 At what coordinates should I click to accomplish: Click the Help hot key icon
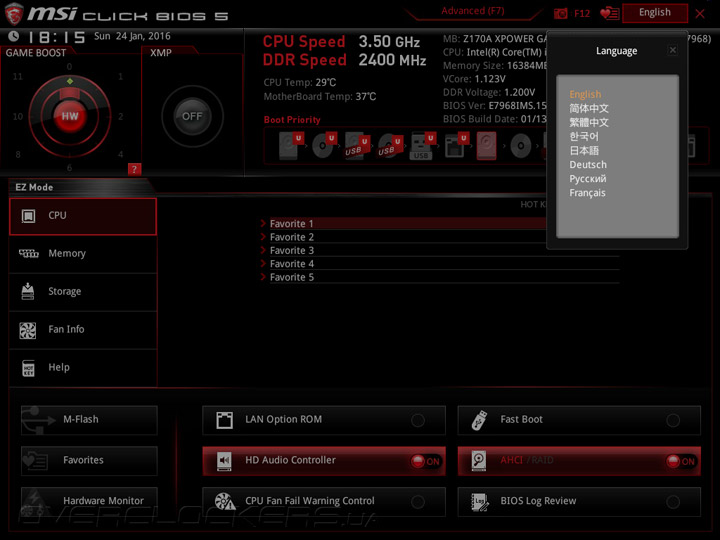[28, 368]
